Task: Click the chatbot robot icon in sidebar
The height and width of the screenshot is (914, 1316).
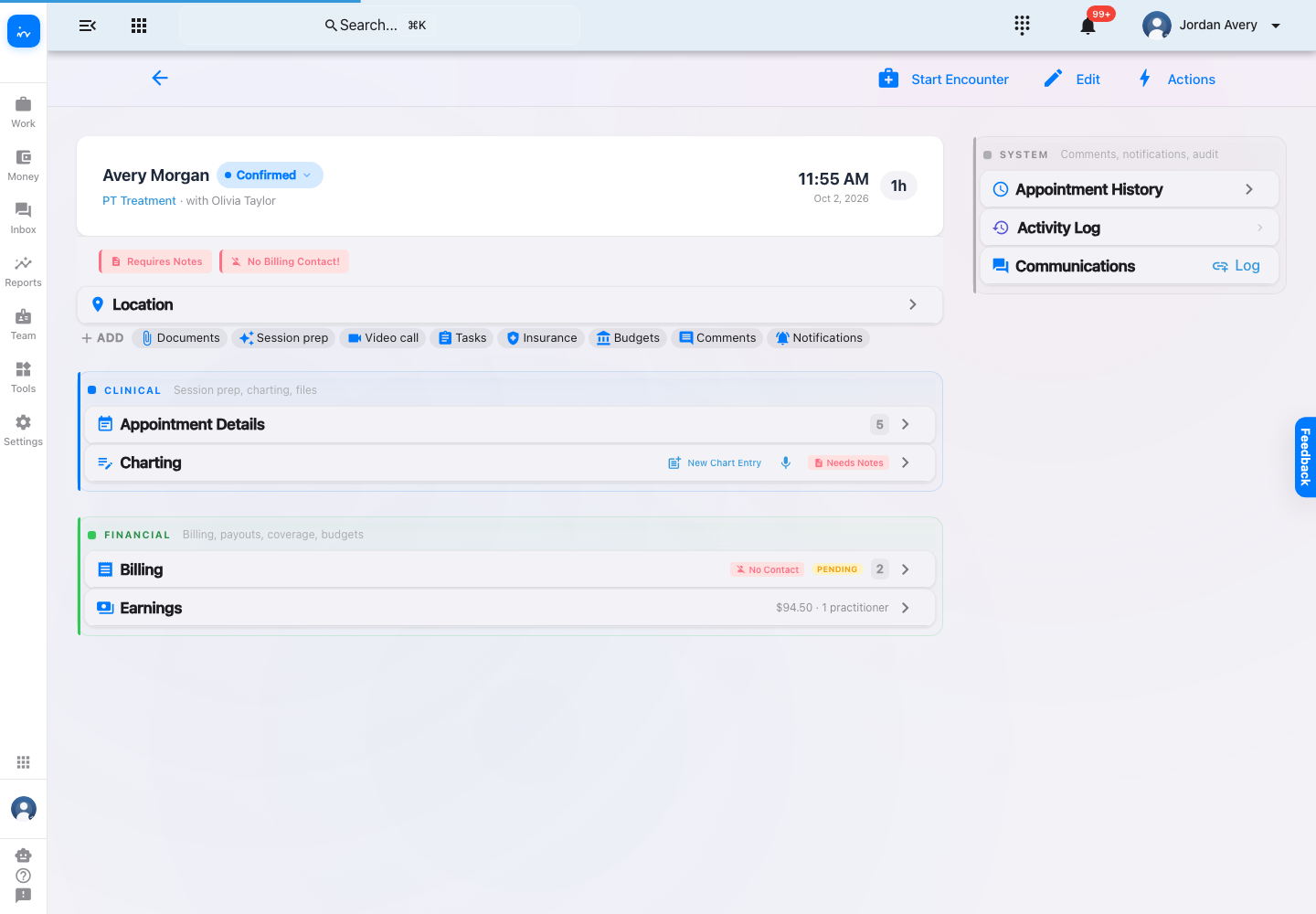Action: point(24,856)
